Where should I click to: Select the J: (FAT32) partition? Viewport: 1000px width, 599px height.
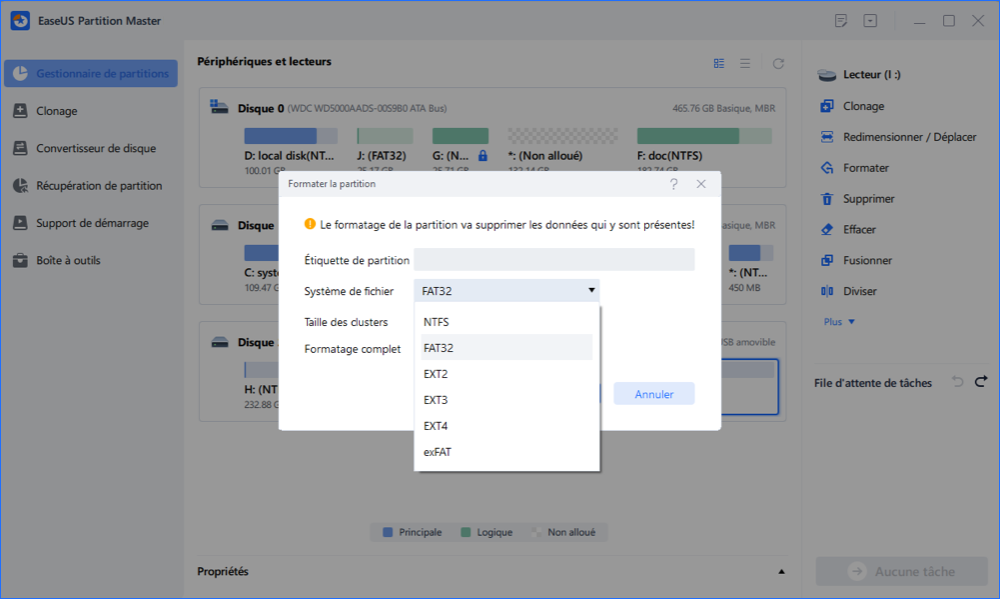pos(385,136)
